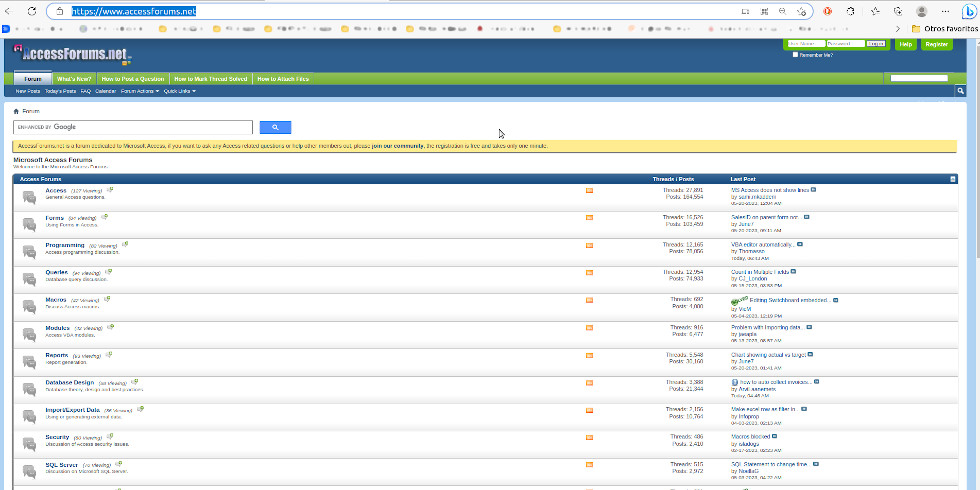
Task: Open the FAQ link
Action: (x=86, y=91)
